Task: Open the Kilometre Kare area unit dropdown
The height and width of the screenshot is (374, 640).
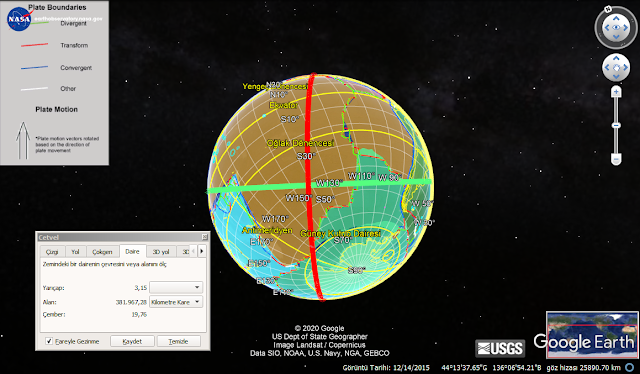Action: [176, 302]
